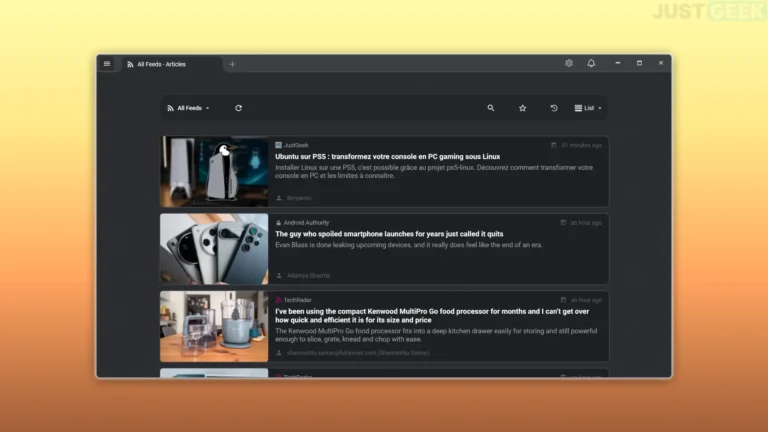Viewport: 768px width, 432px height.
Task: Open a new tab with plus button
Action: pyautogui.click(x=232, y=64)
